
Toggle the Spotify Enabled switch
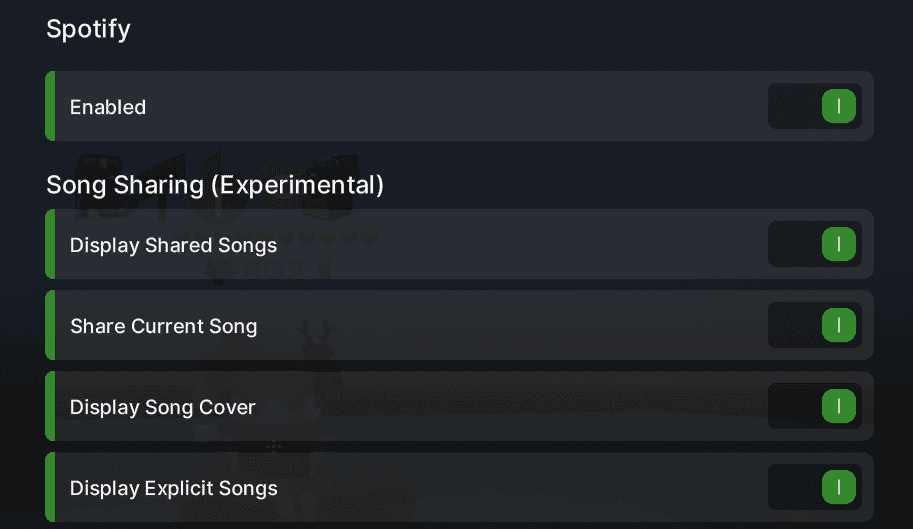click(x=815, y=106)
